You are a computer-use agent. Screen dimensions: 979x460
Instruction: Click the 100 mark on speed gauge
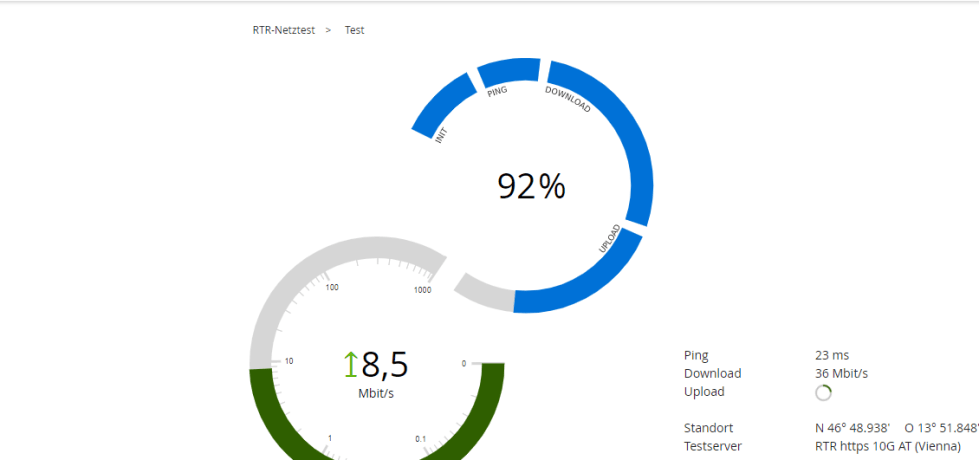tap(331, 287)
